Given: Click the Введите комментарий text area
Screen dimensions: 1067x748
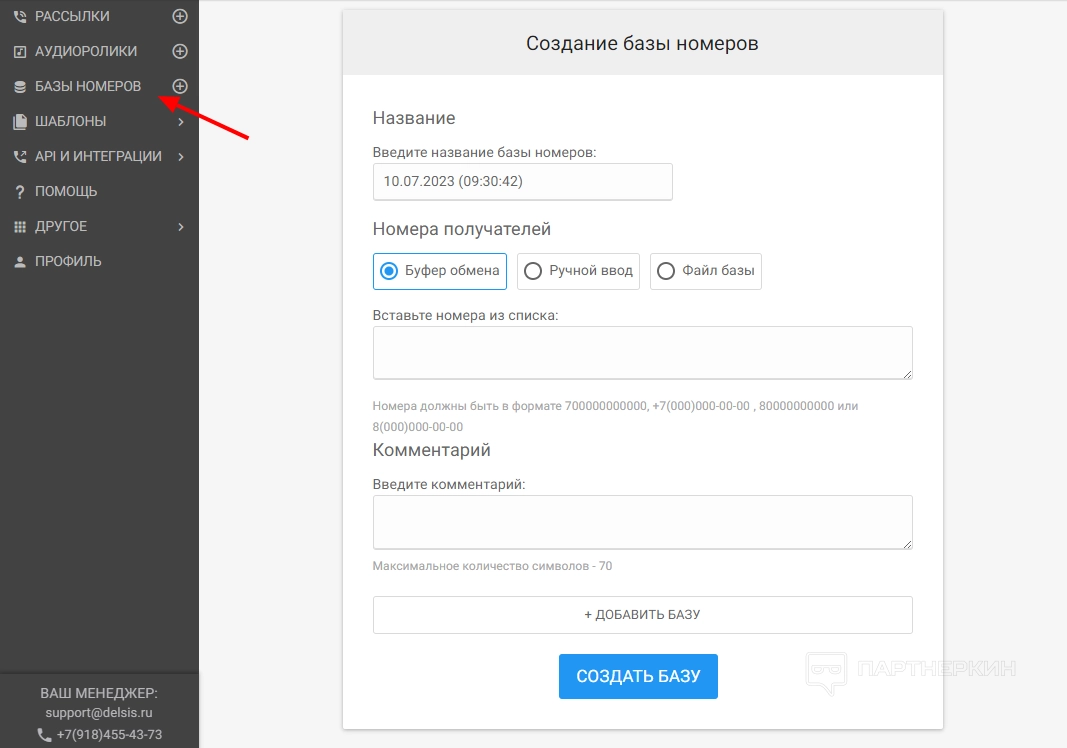Looking at the screenshot, I should pyautogui.click(x=642, y=522).
